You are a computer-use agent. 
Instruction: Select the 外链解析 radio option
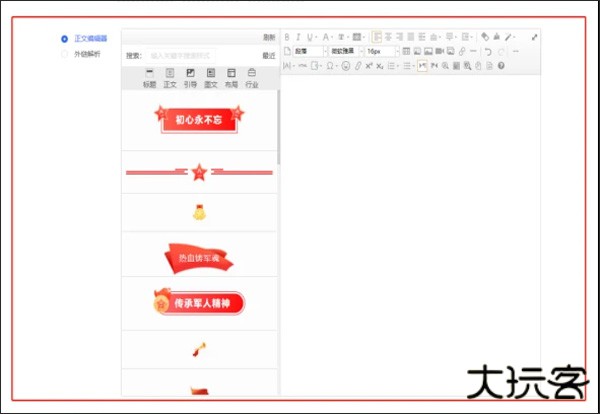(x=65, y=54)
